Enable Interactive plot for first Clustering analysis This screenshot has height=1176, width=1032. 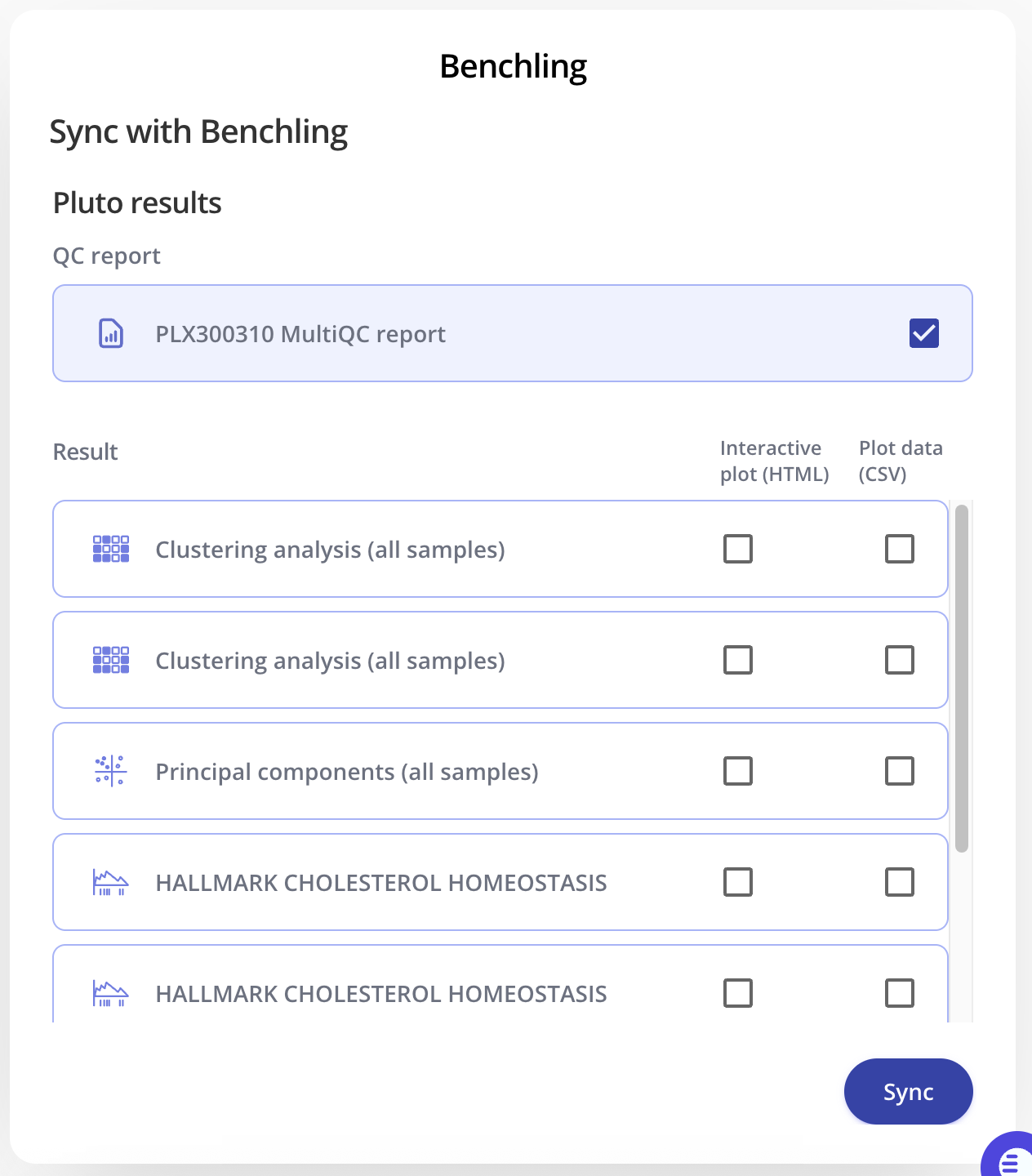[738, 549]
